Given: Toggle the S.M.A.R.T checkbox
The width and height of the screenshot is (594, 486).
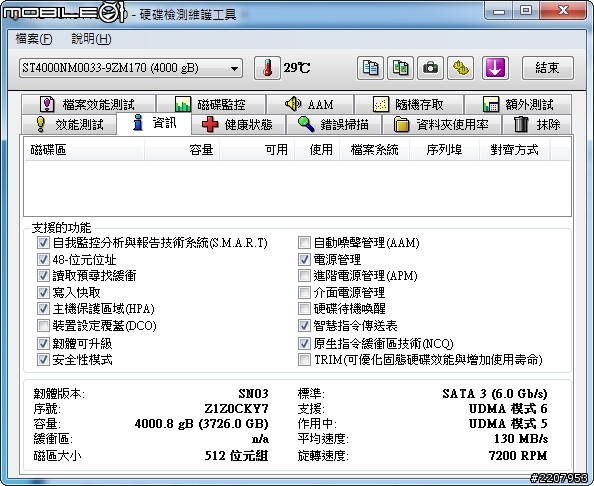Looking at the screenshot, I should tap(43, 242).
